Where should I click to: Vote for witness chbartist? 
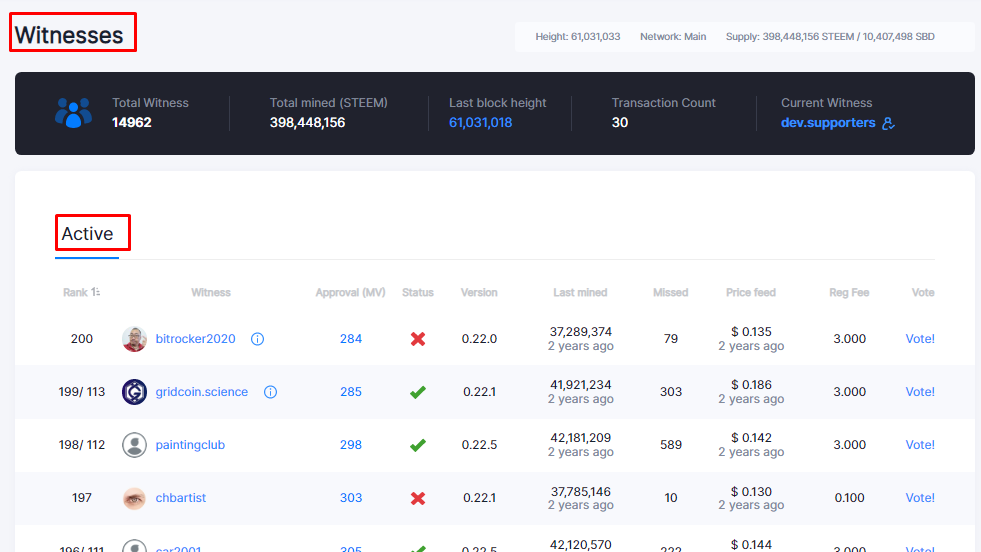click(920, 498)
